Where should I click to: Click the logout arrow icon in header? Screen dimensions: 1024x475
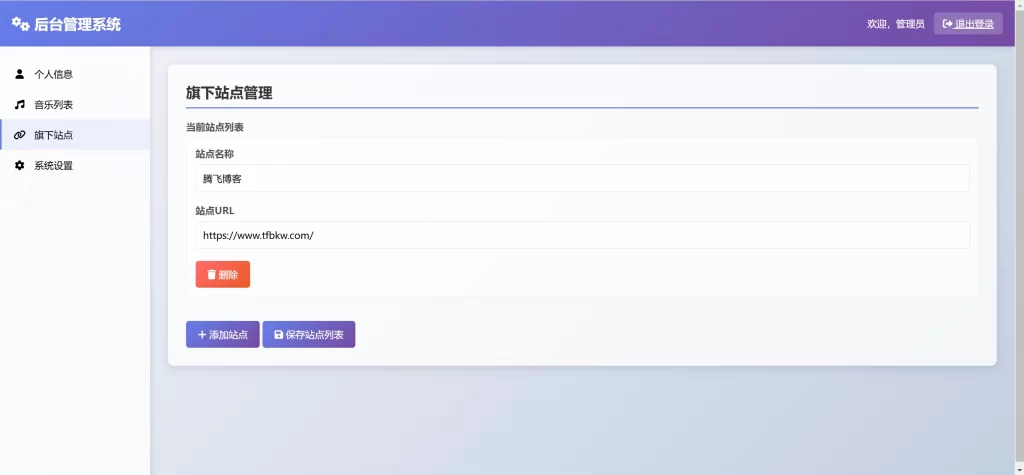[x=947, y=24]
